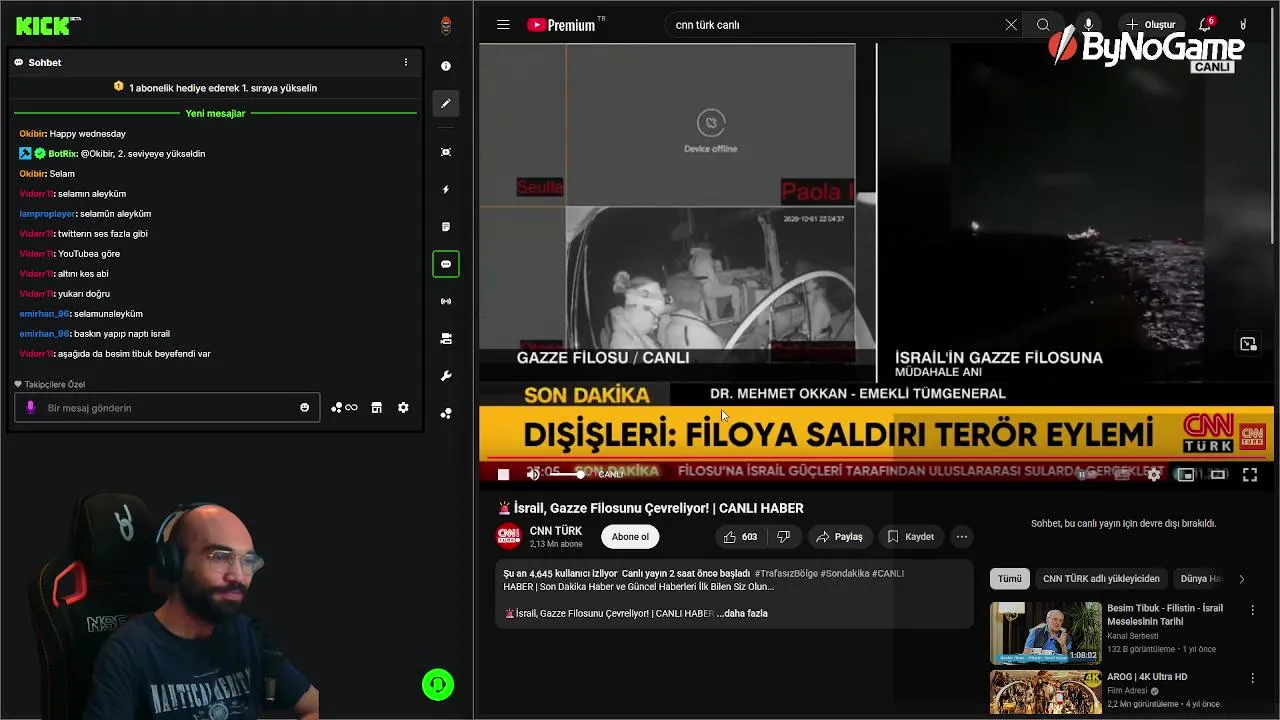Image resolution: width=1280 pixels, height=720 pixels.
Task: Expand description with ...daha fazla
Action: [742, 613]
